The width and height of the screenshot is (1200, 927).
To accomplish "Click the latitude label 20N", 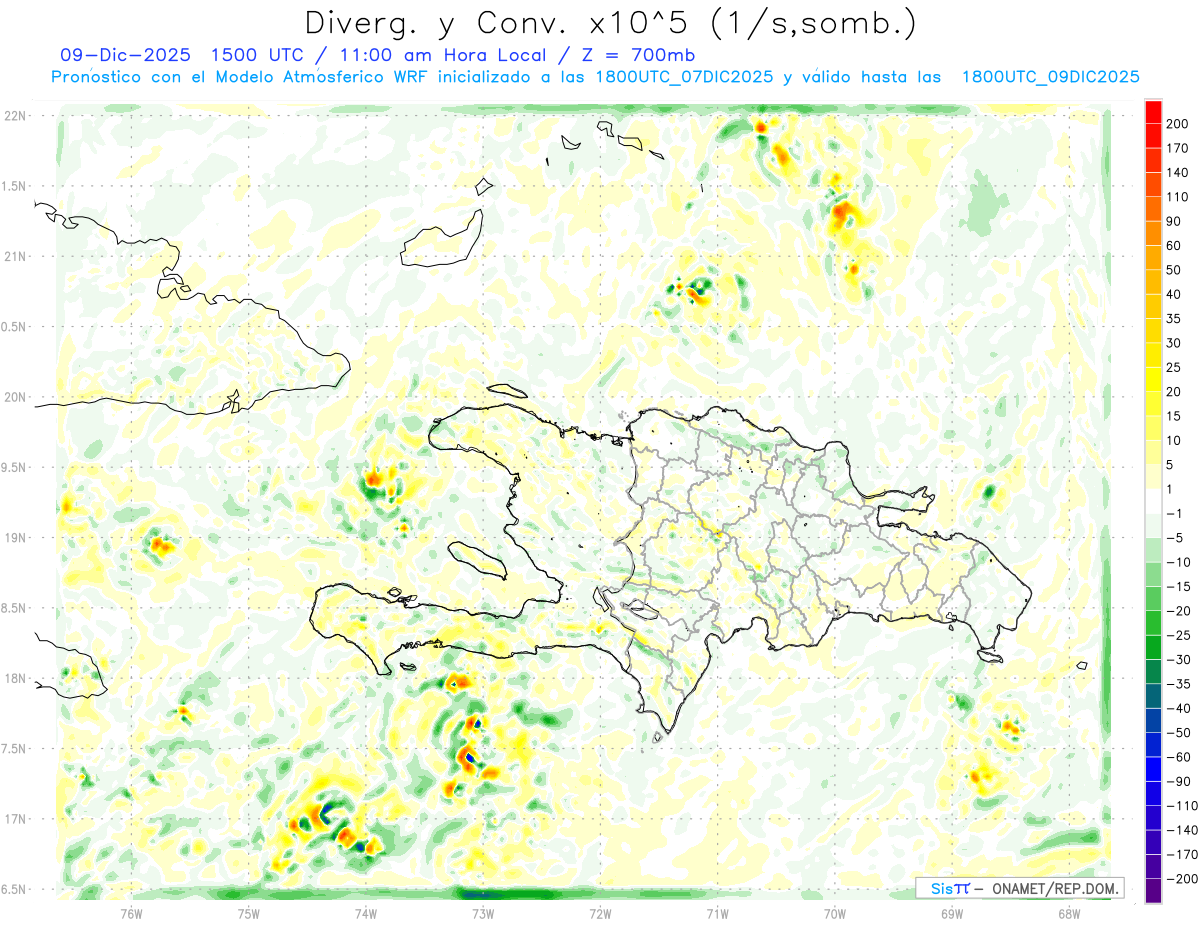I will pos(16,397).
